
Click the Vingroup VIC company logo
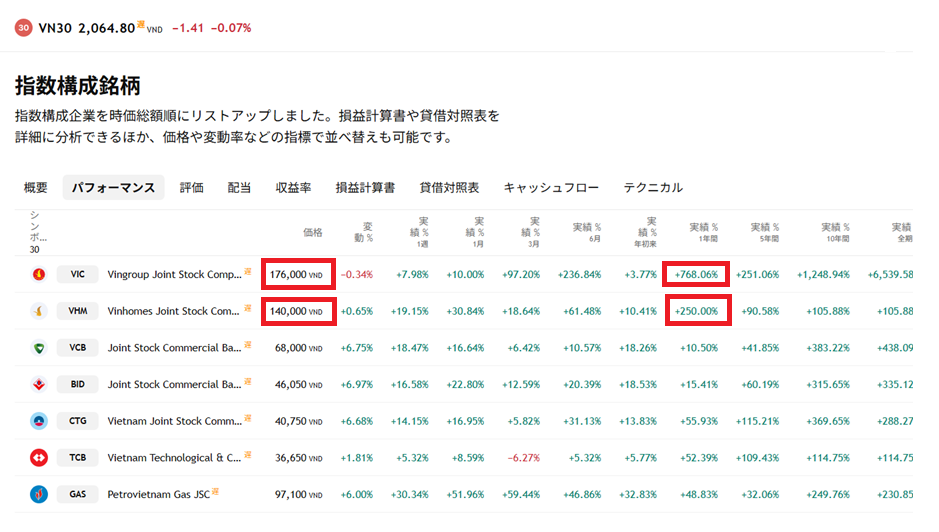pyautogui.click(x=39, y=274)
